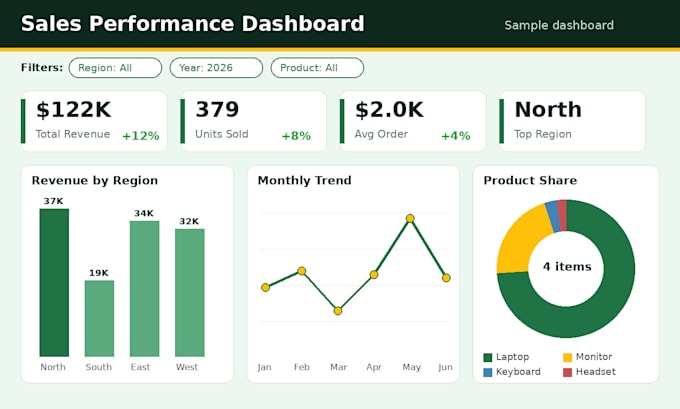Click the Product Share chart title
The width and height of the screenshot is (680, 409).
tap(530, 180)
